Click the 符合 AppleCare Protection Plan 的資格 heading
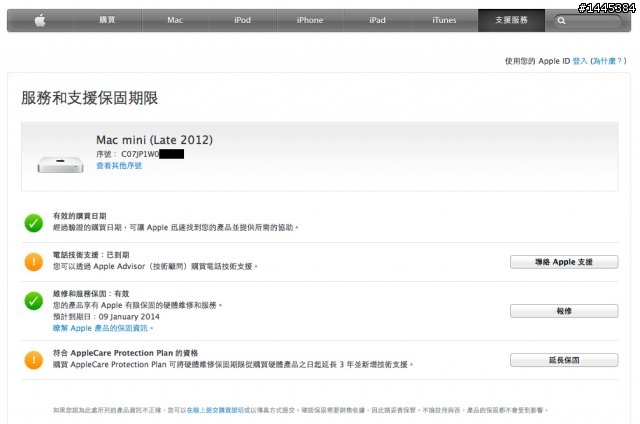 [125, 353]
